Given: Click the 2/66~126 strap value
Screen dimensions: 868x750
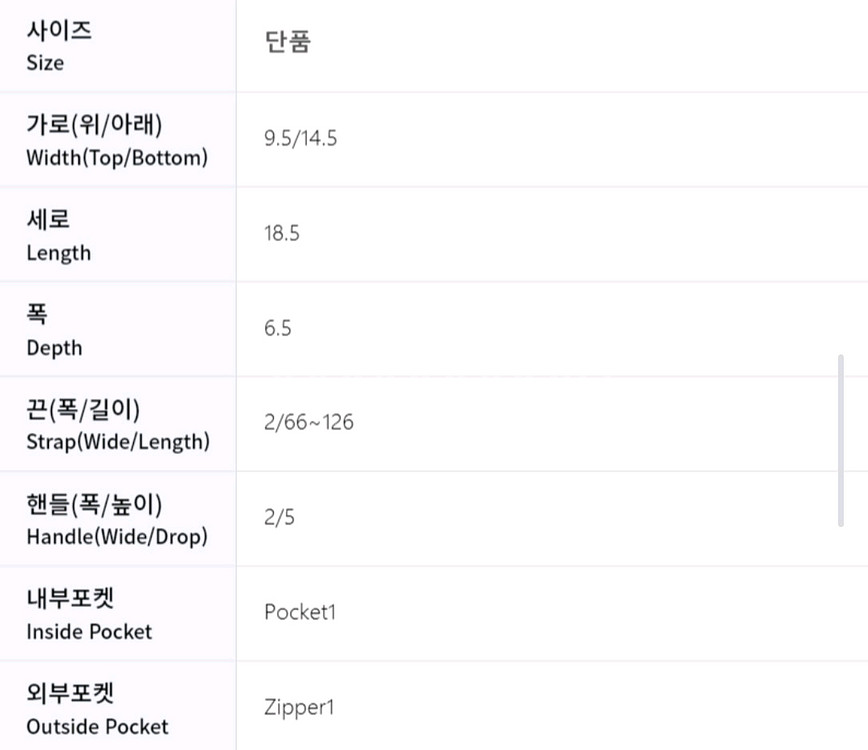Looking at the screenshot, I should click(x=308, y=423).
